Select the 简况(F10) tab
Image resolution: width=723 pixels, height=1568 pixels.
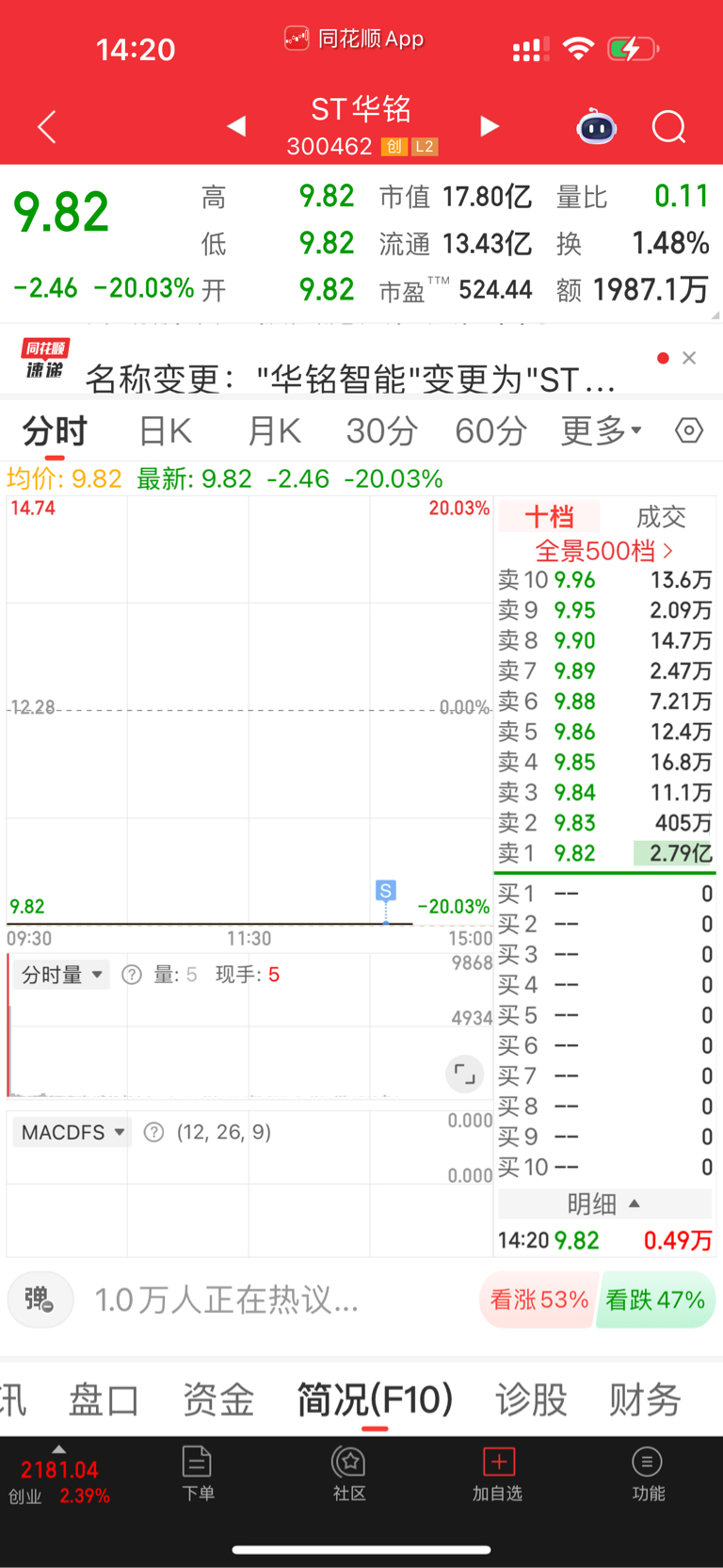pos(375,1399)
